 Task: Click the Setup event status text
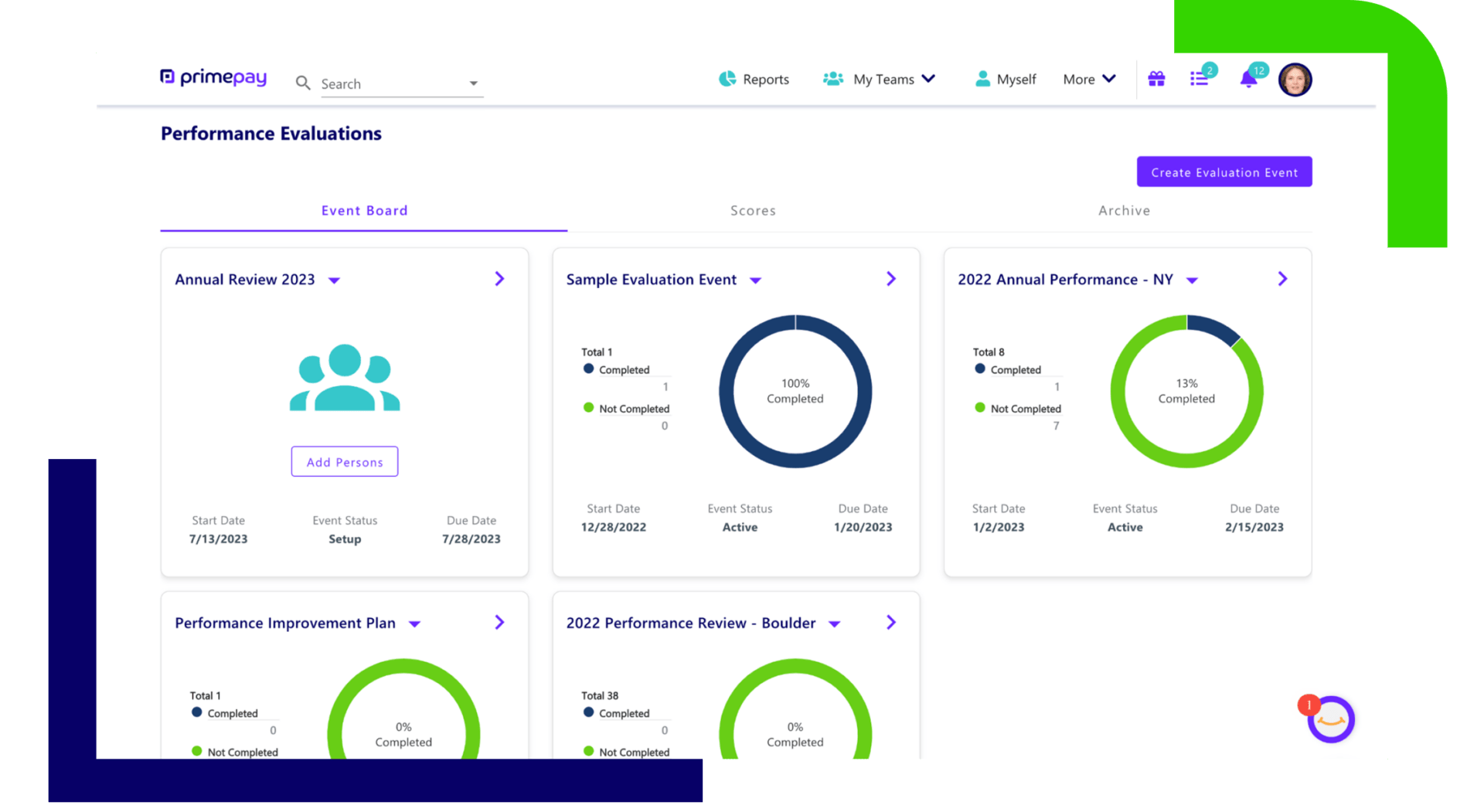coord(345,539)
